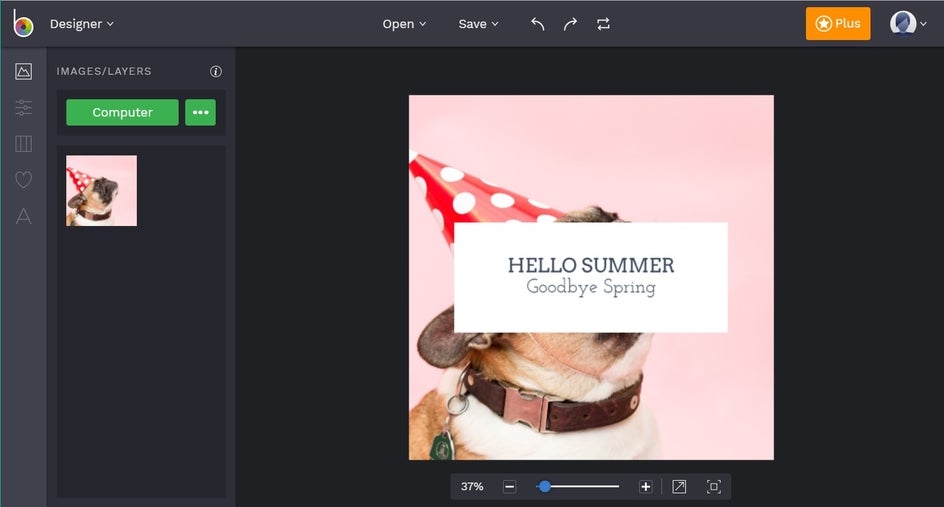Open the Designer mode dropdown
The height and width of the screenshot is (507, 944).
81,24
